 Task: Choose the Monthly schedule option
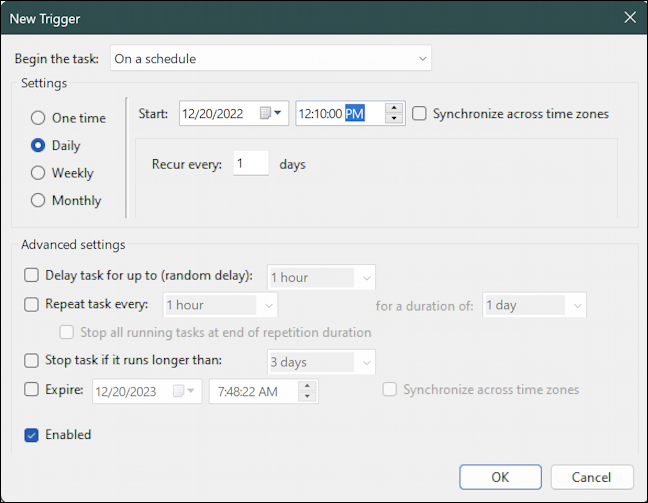(66, 200)
